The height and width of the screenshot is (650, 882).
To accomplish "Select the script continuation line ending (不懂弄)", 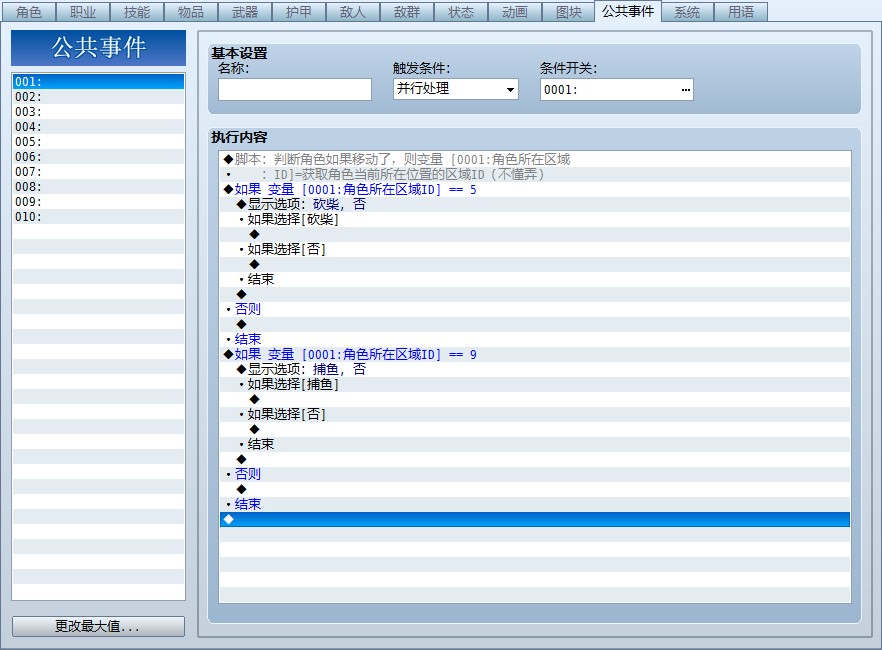I will pos(534,174).
